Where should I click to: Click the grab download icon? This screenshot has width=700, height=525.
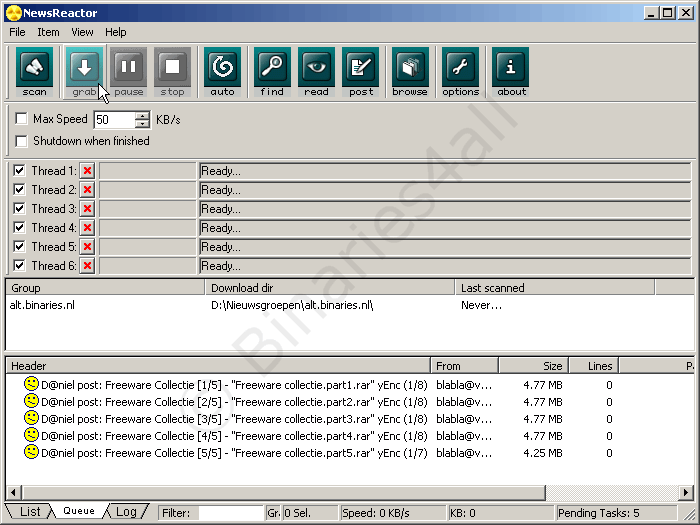click(84, 71)
